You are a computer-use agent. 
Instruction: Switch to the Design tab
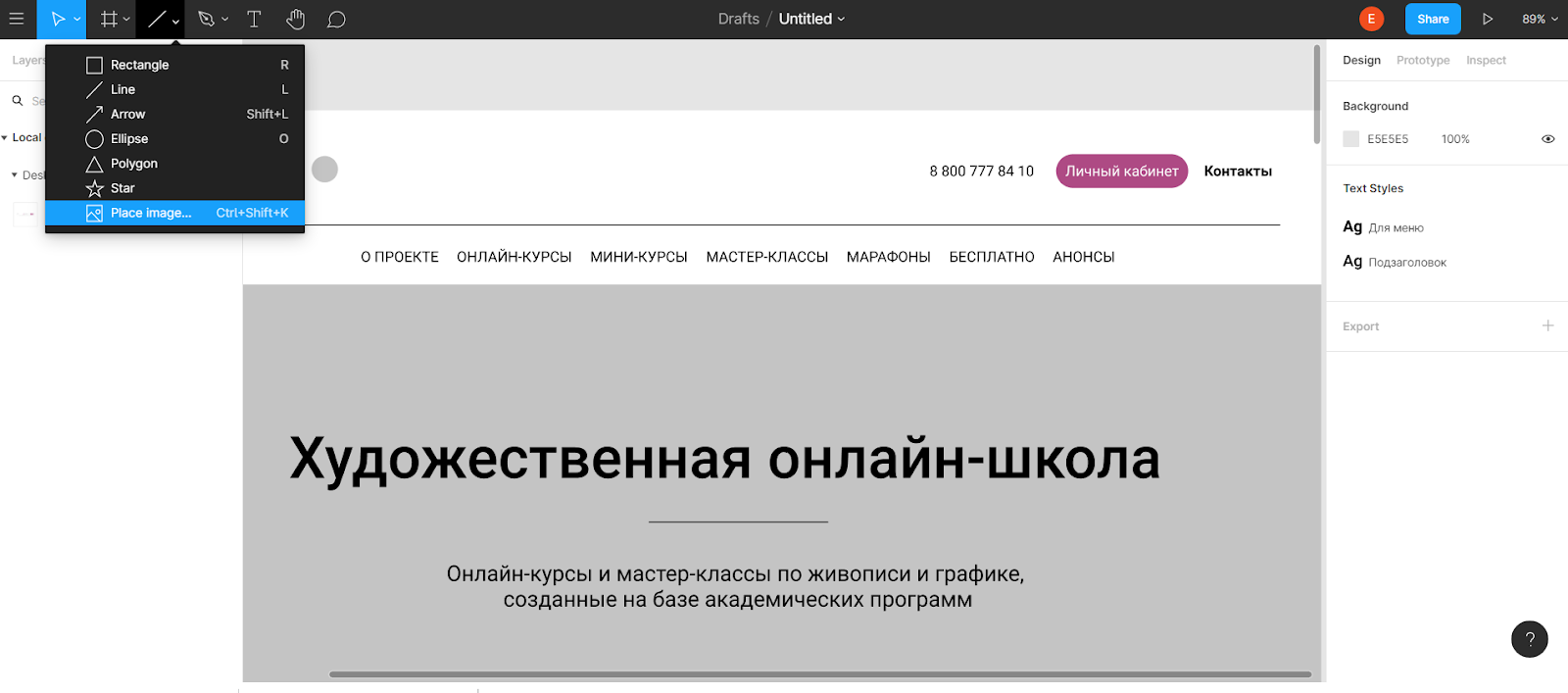[1361, 60]
